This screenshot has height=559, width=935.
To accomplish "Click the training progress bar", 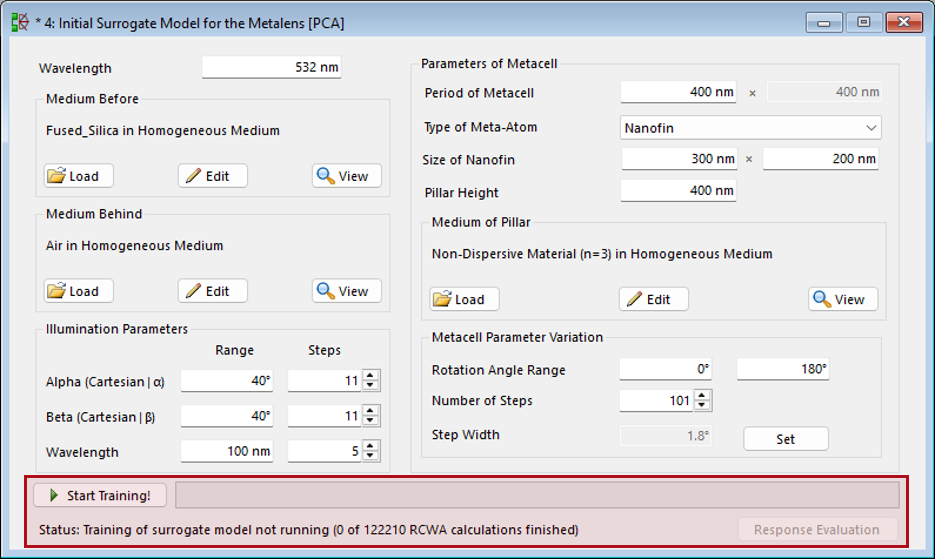I will tap(537, 495).
